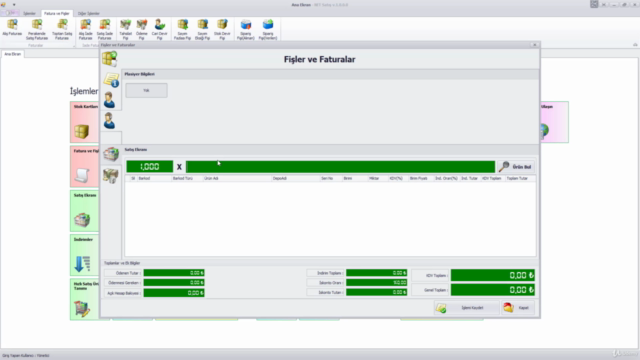Open the quick access dropdown arrow in title bar
This screenshot has width=640, height=360.
click(x=14, y=5)
